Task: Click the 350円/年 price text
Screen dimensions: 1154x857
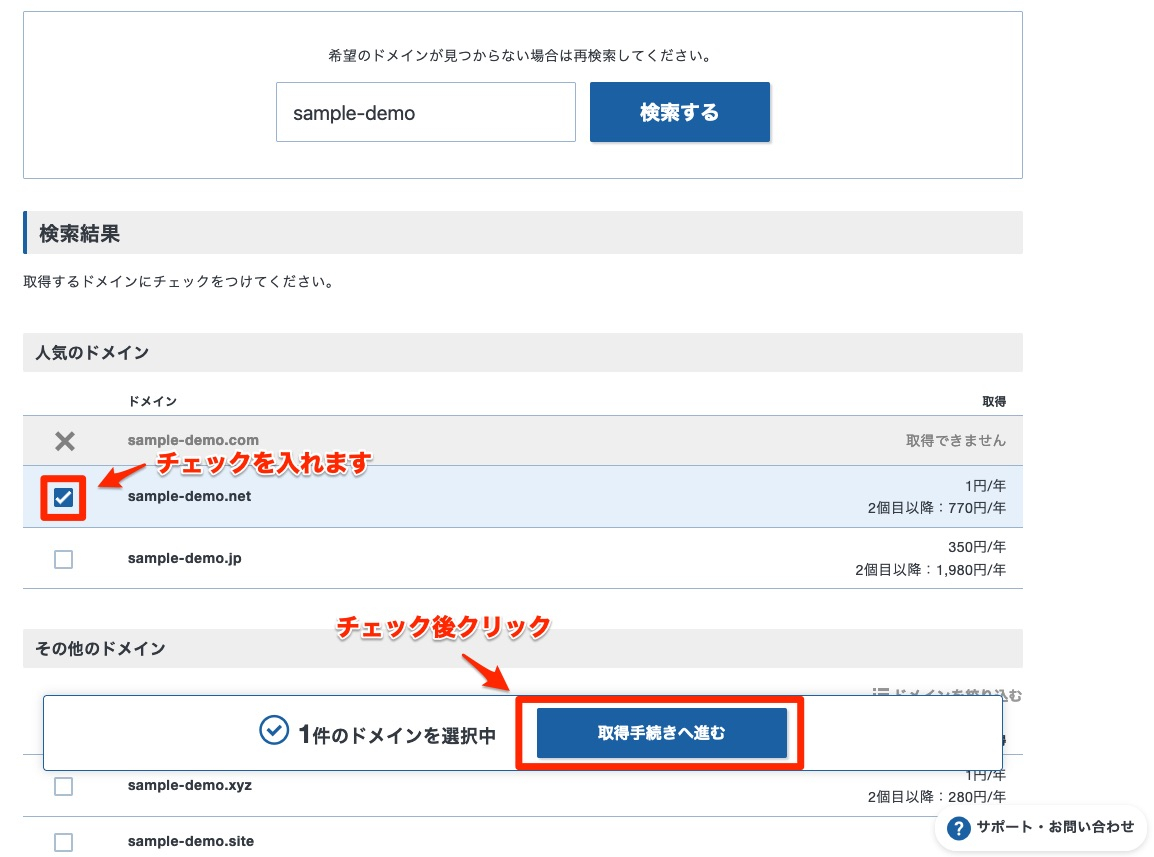Action: tap(977, 547)
